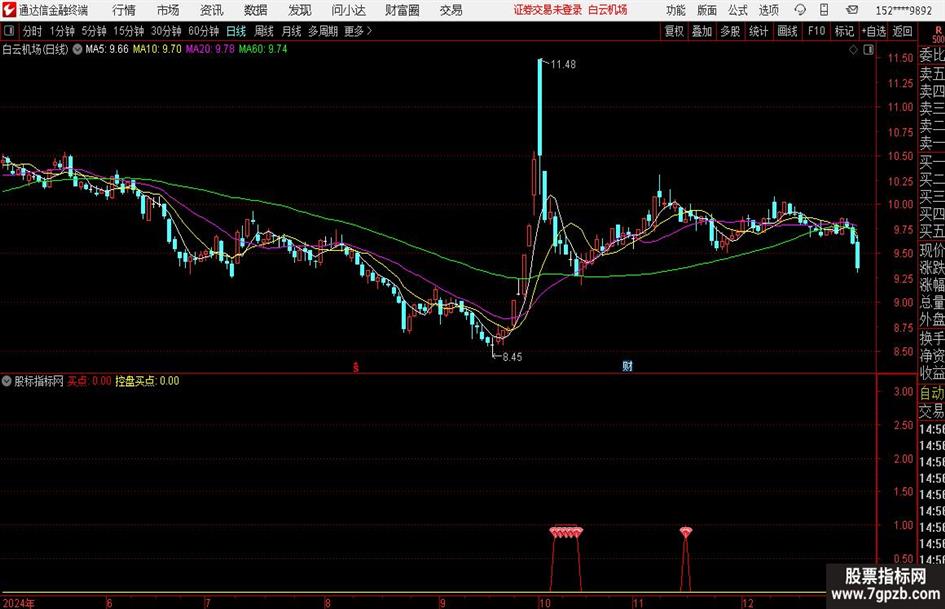Click the 控盘买点: 0.00 indicator value
The width and height of the screenshot is (945, 609).
[x=147, y=381]
